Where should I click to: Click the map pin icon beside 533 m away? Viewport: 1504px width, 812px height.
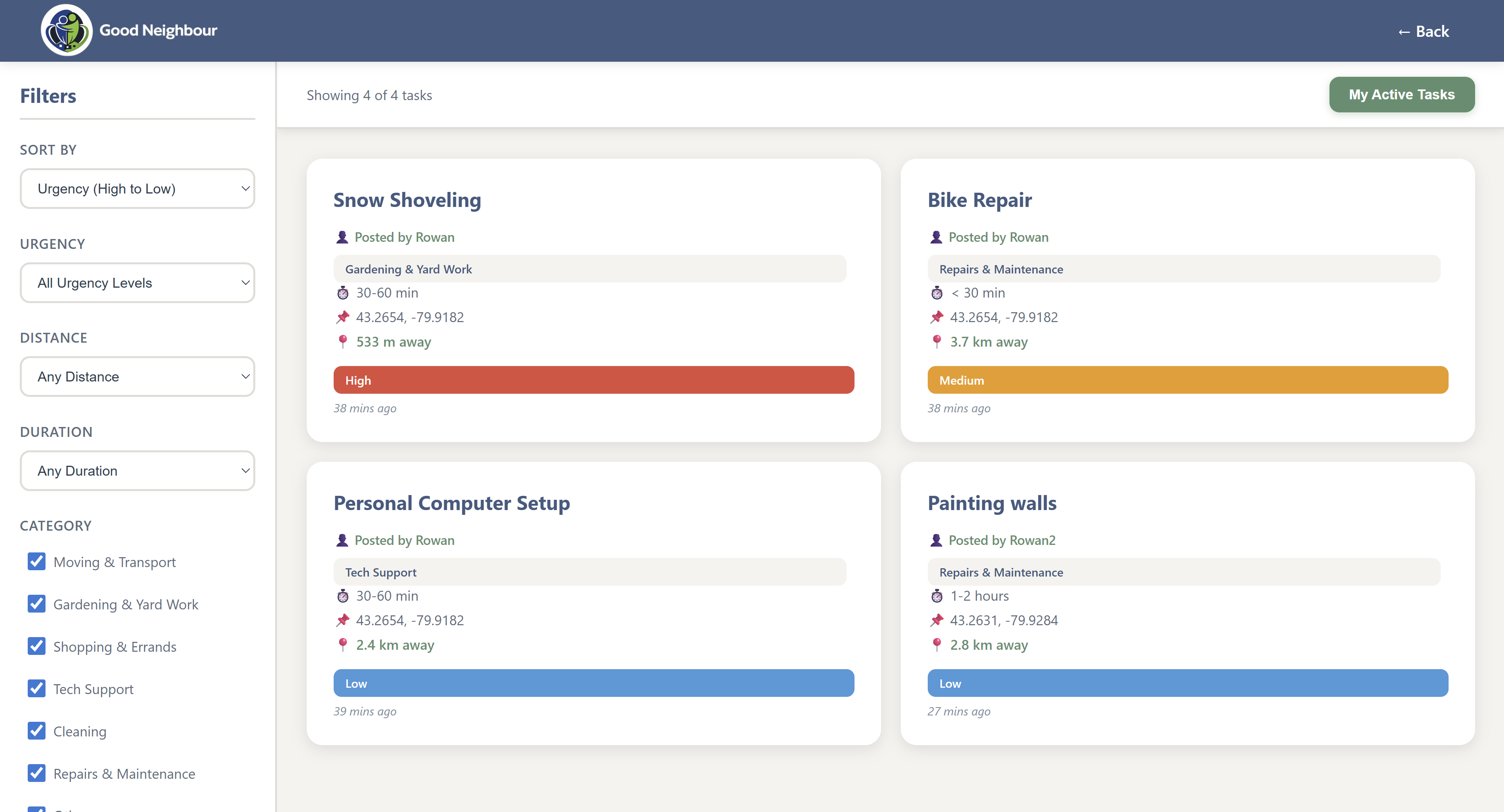click(343, 341)
